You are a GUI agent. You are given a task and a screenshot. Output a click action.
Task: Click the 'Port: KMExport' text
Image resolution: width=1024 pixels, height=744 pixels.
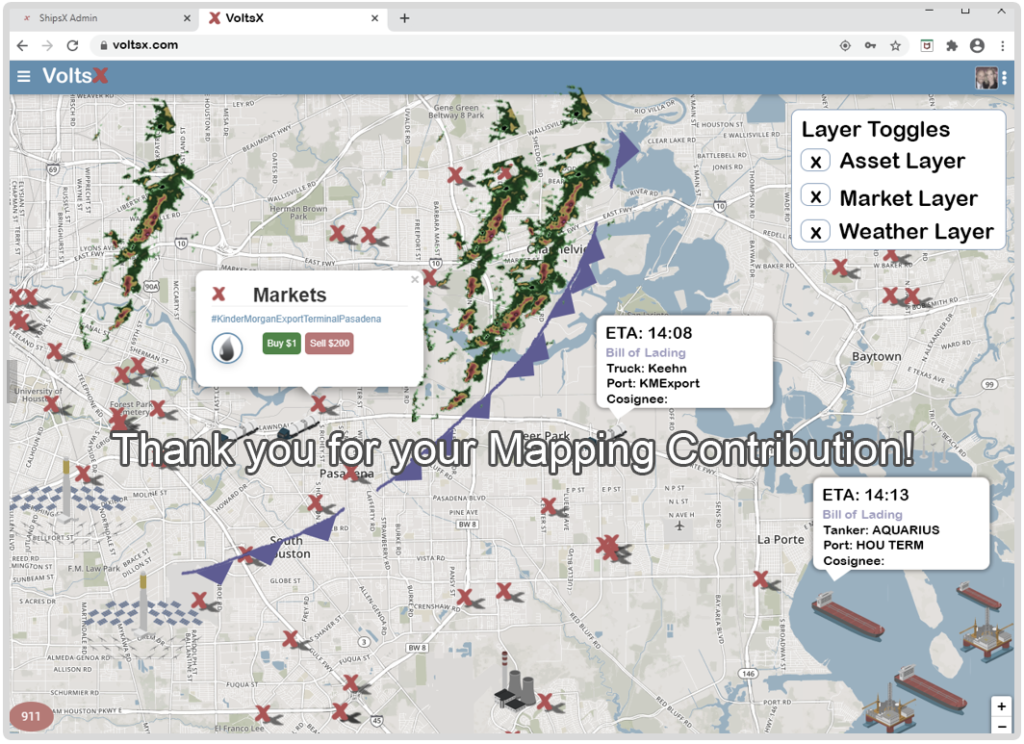[x=652, y=383]
